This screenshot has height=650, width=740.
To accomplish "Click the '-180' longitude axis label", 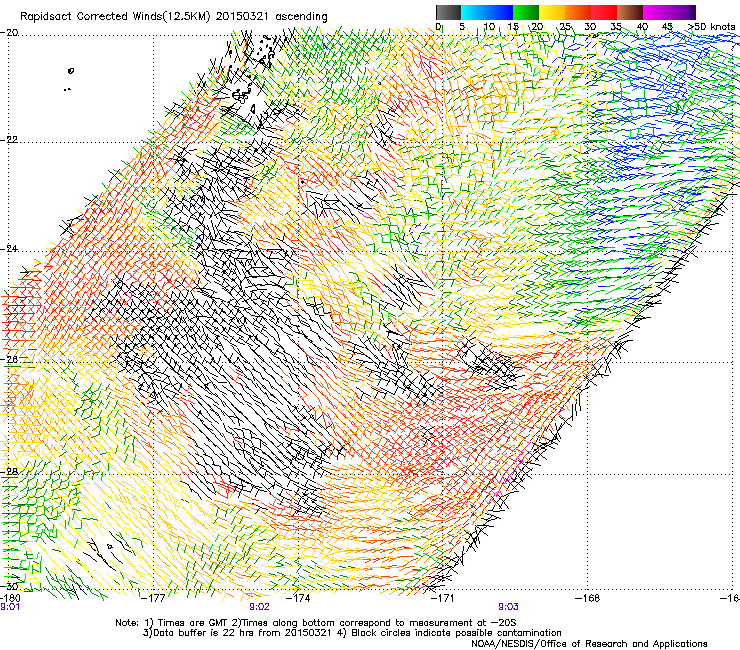I will 10,598.
